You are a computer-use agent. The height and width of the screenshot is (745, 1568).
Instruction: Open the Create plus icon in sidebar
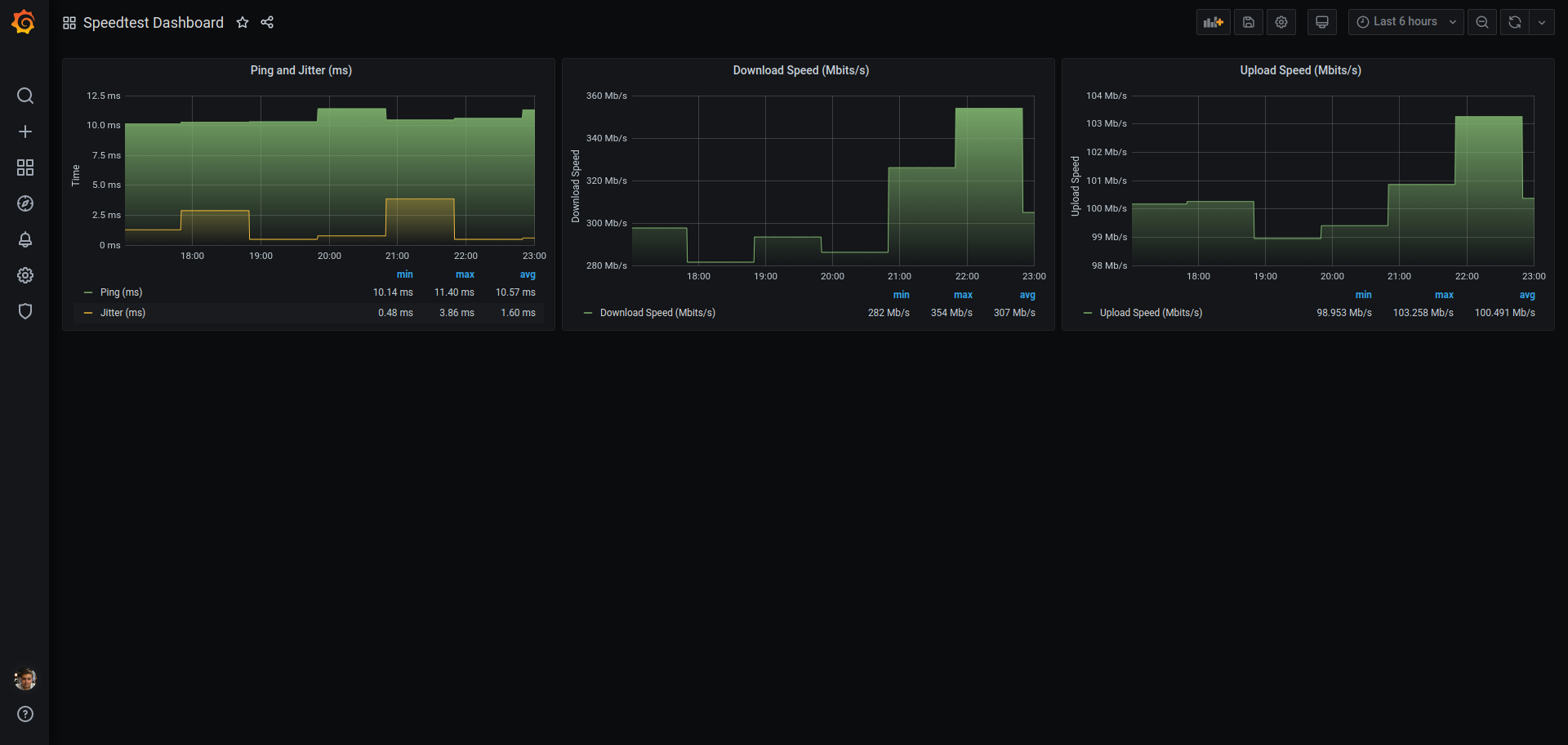click(25, 132)
